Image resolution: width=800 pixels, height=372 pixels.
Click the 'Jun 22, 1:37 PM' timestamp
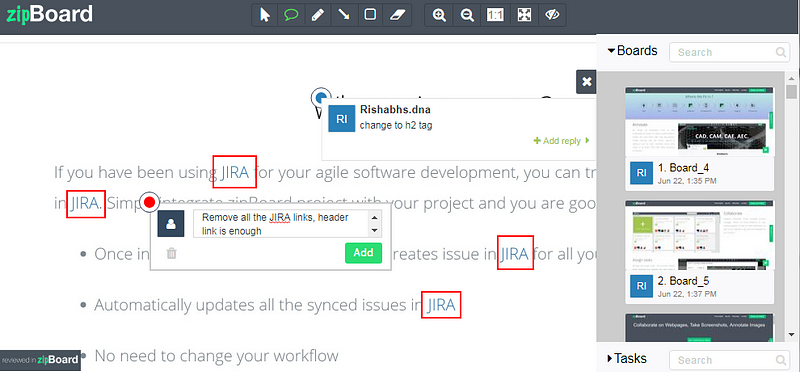tap(687, 294)
